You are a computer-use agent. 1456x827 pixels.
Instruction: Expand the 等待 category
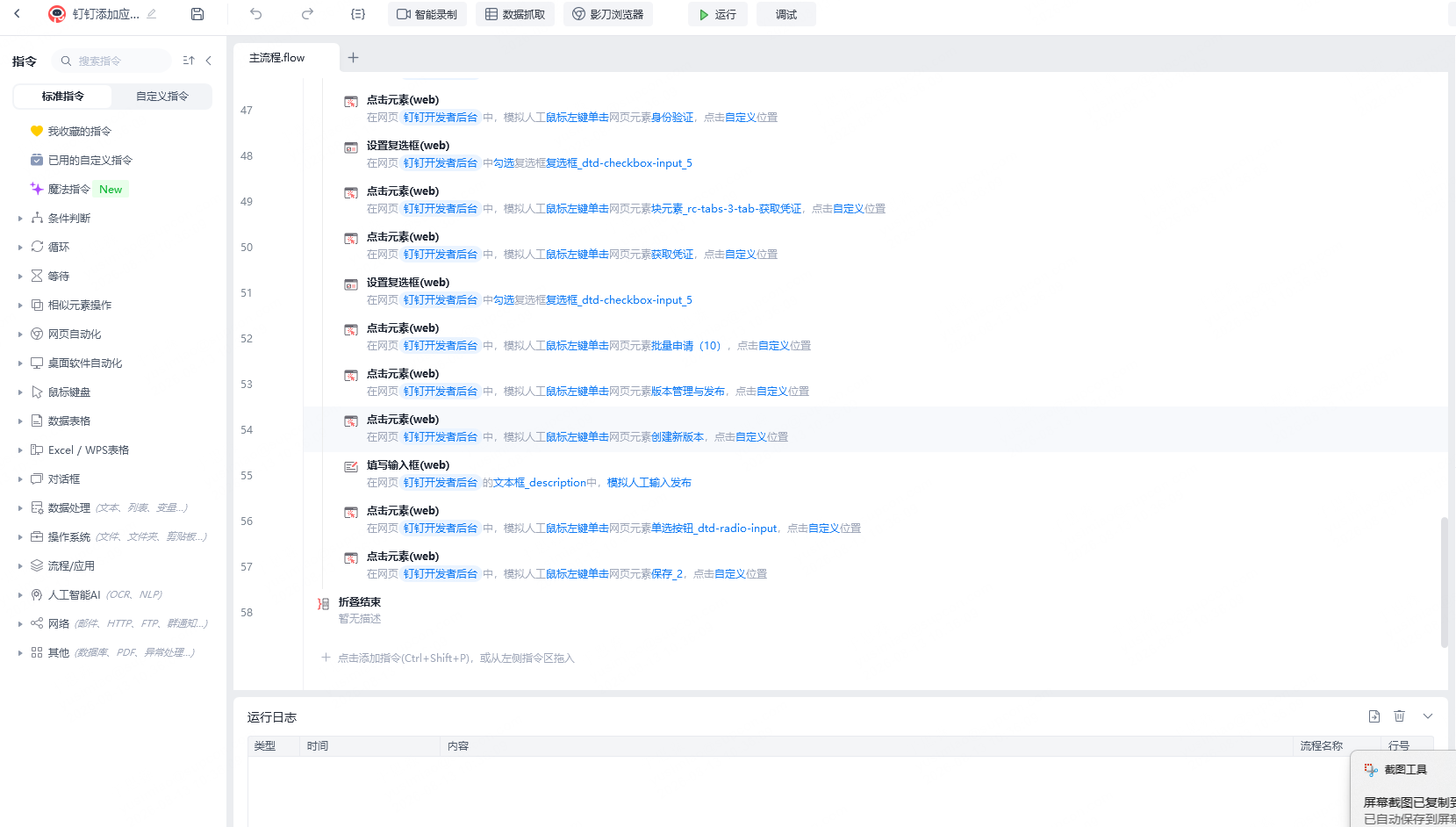[x=20, y=276]
